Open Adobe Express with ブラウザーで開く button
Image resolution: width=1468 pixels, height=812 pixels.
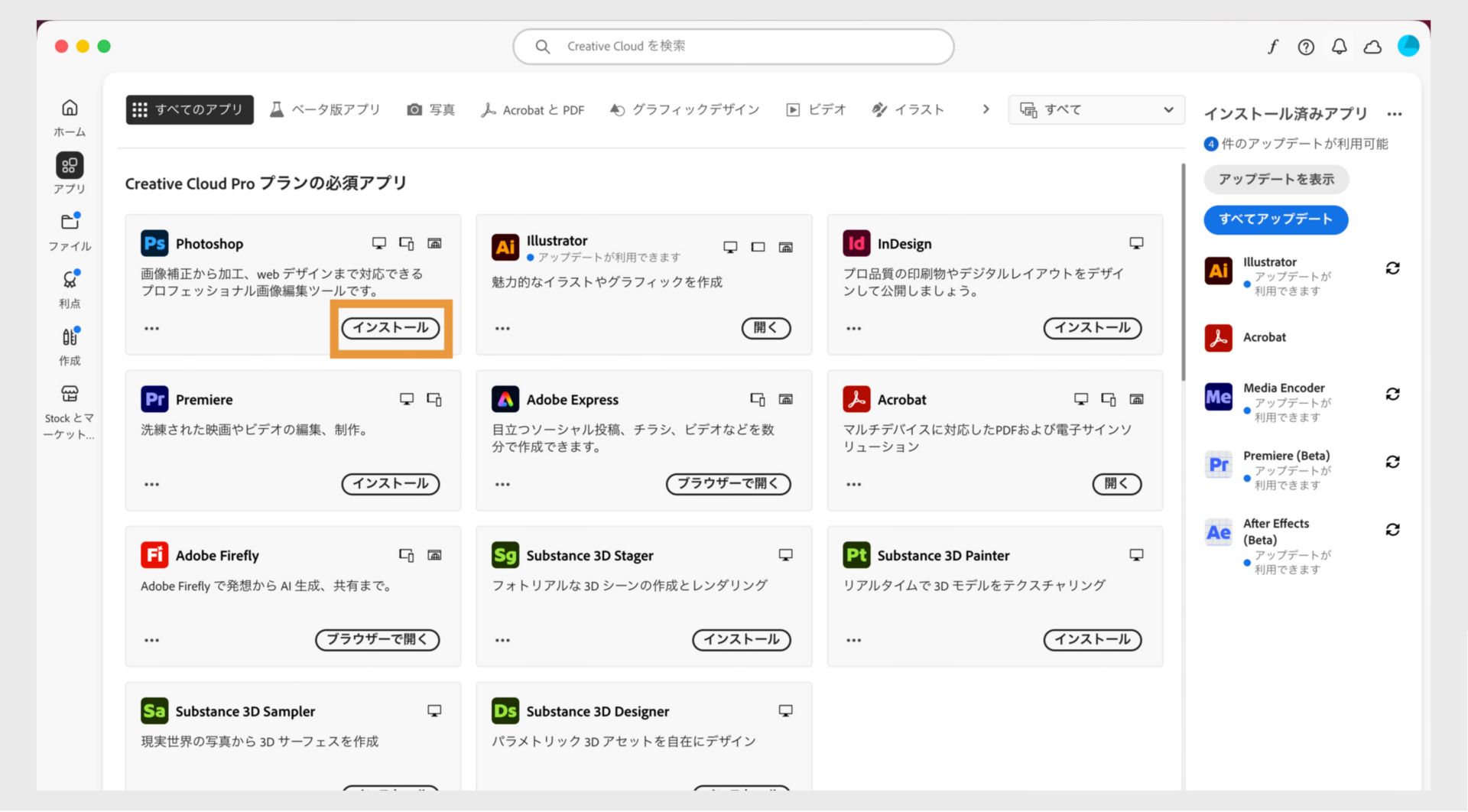(x=729, y=484)
